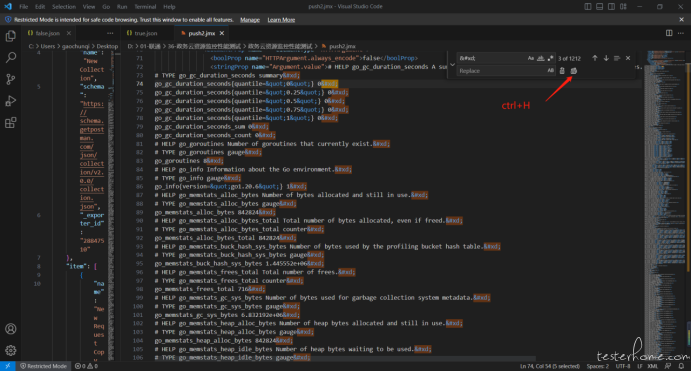This screenshot has height=371, width=692.
Task: Close the false.json tab
Action: 69,33
